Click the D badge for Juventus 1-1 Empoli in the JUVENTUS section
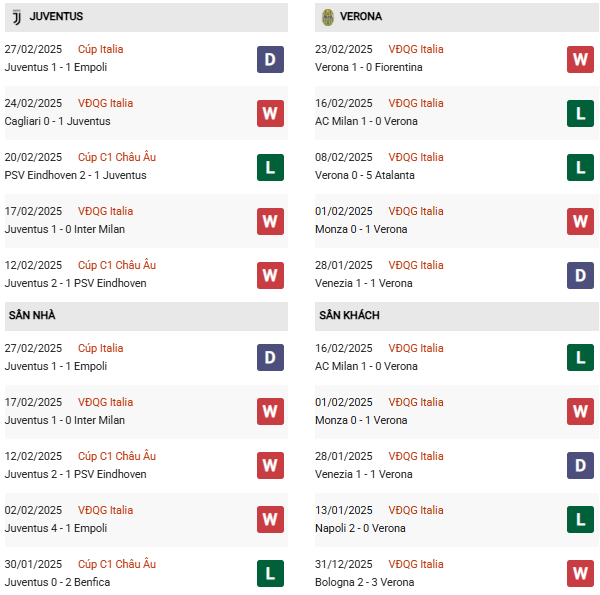 (x=270, y=59)
